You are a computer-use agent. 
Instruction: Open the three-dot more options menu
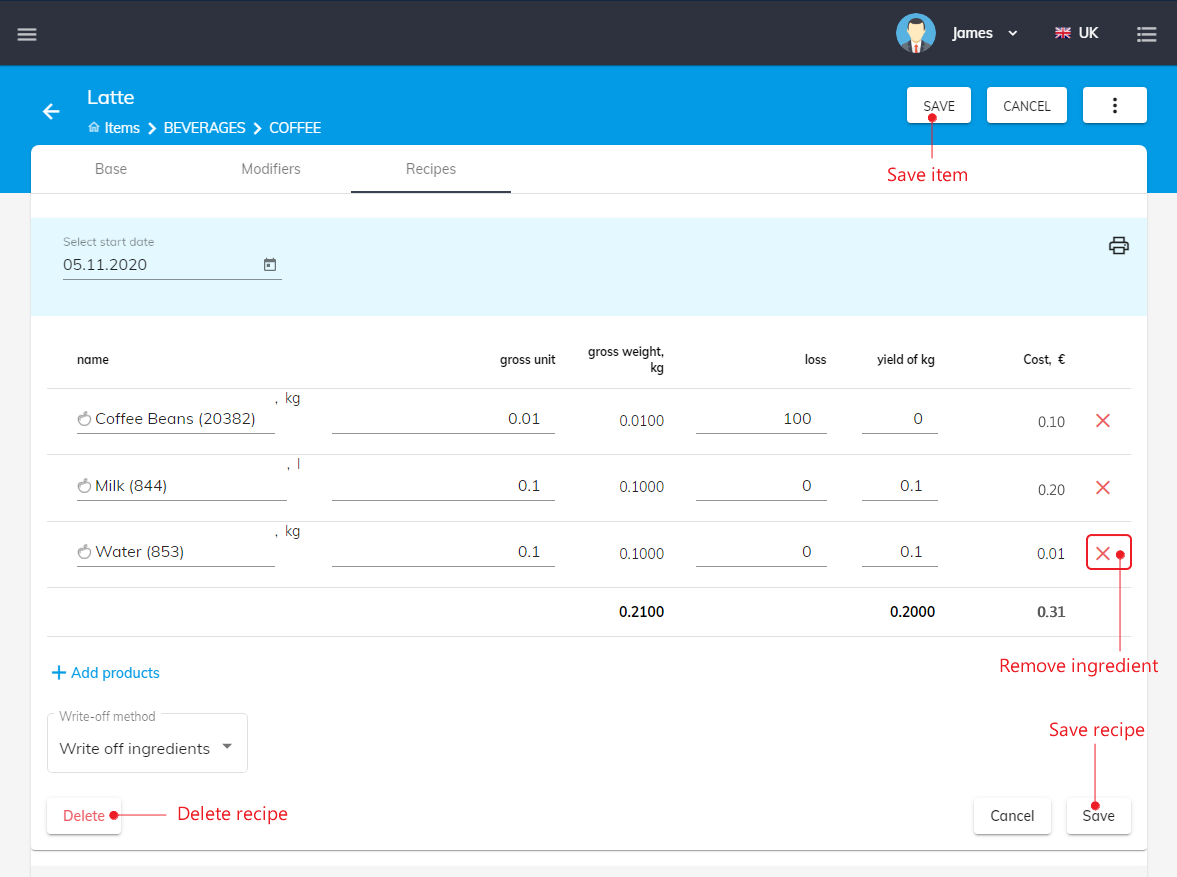point(1114,106)
